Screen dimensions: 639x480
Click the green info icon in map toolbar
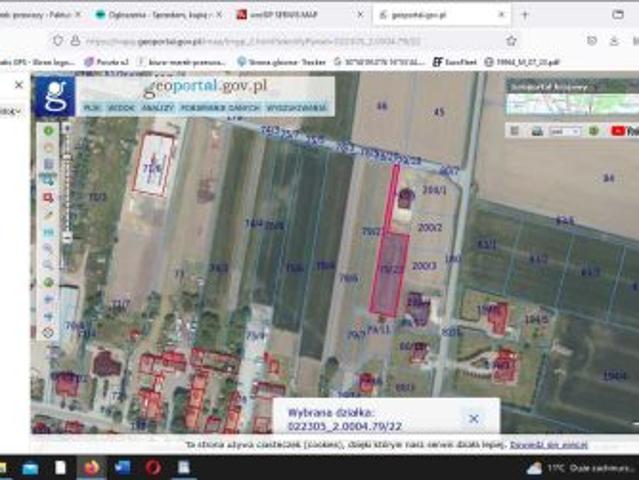point(48,131)
